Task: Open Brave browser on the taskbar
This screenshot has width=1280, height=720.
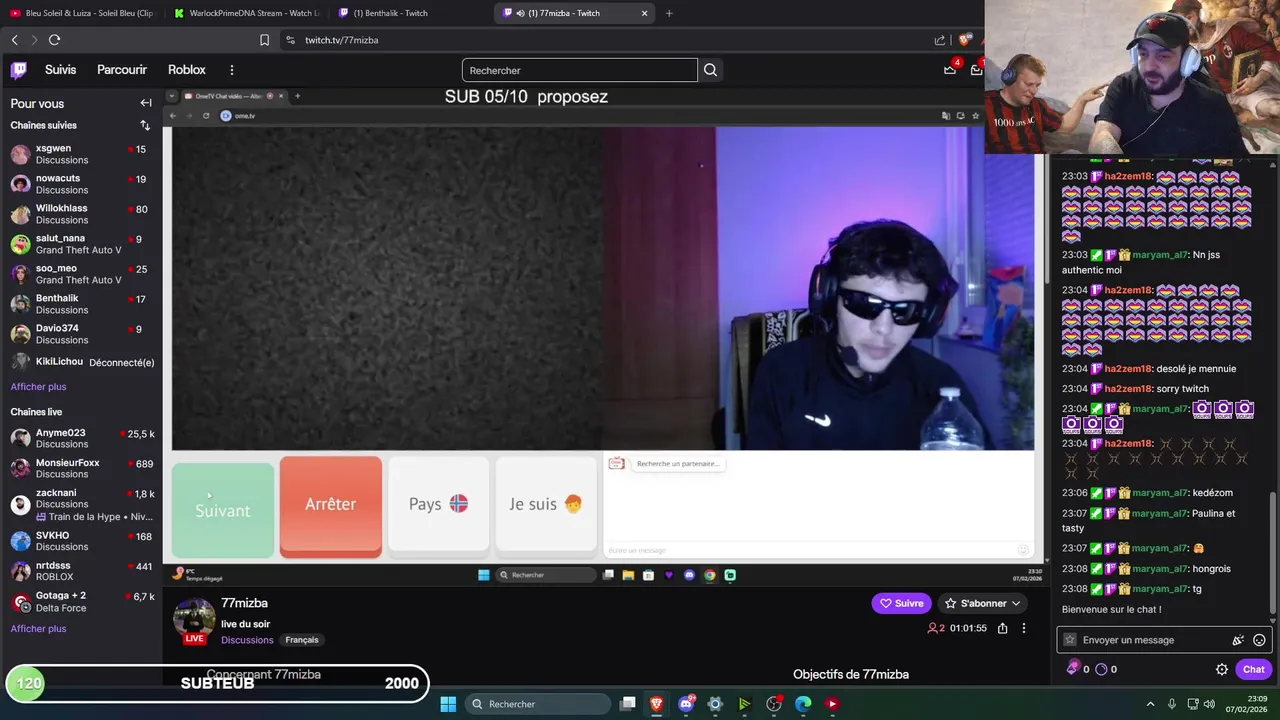Action: click(656, 704)
